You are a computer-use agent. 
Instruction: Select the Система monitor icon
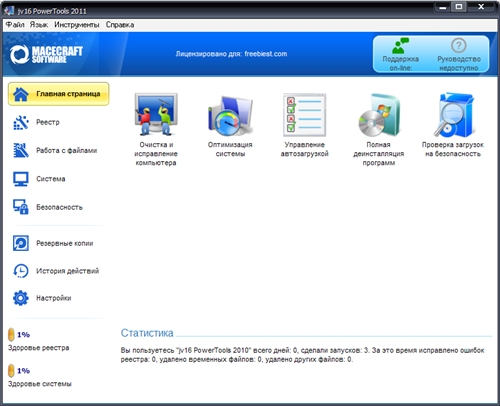coord(21,179)
